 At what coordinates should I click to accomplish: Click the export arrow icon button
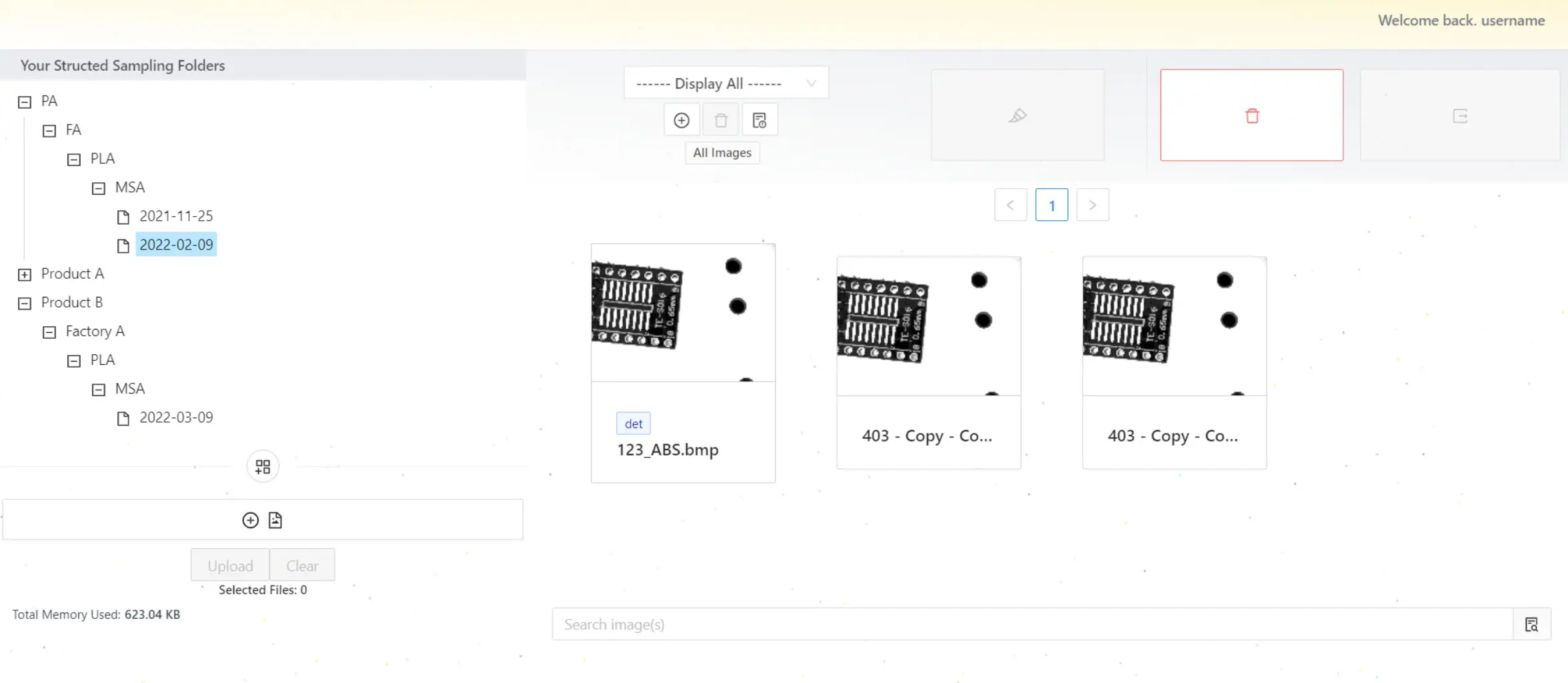pyautogui.click(x=1460, y=116)
